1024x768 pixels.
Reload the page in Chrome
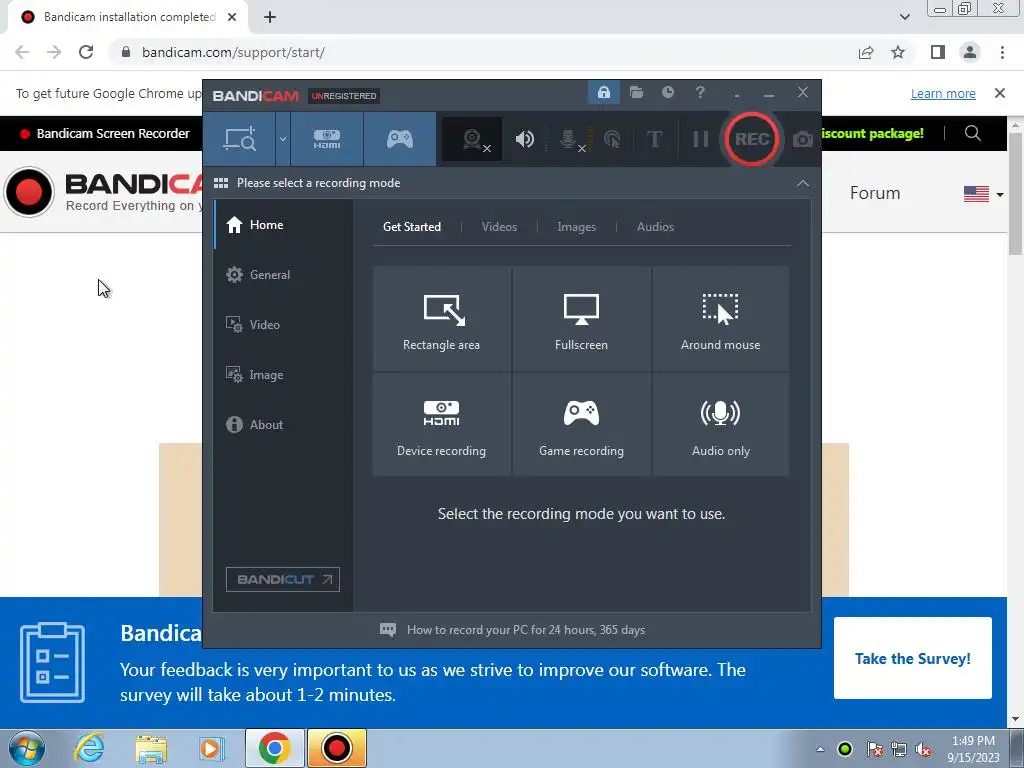point(86,52)
